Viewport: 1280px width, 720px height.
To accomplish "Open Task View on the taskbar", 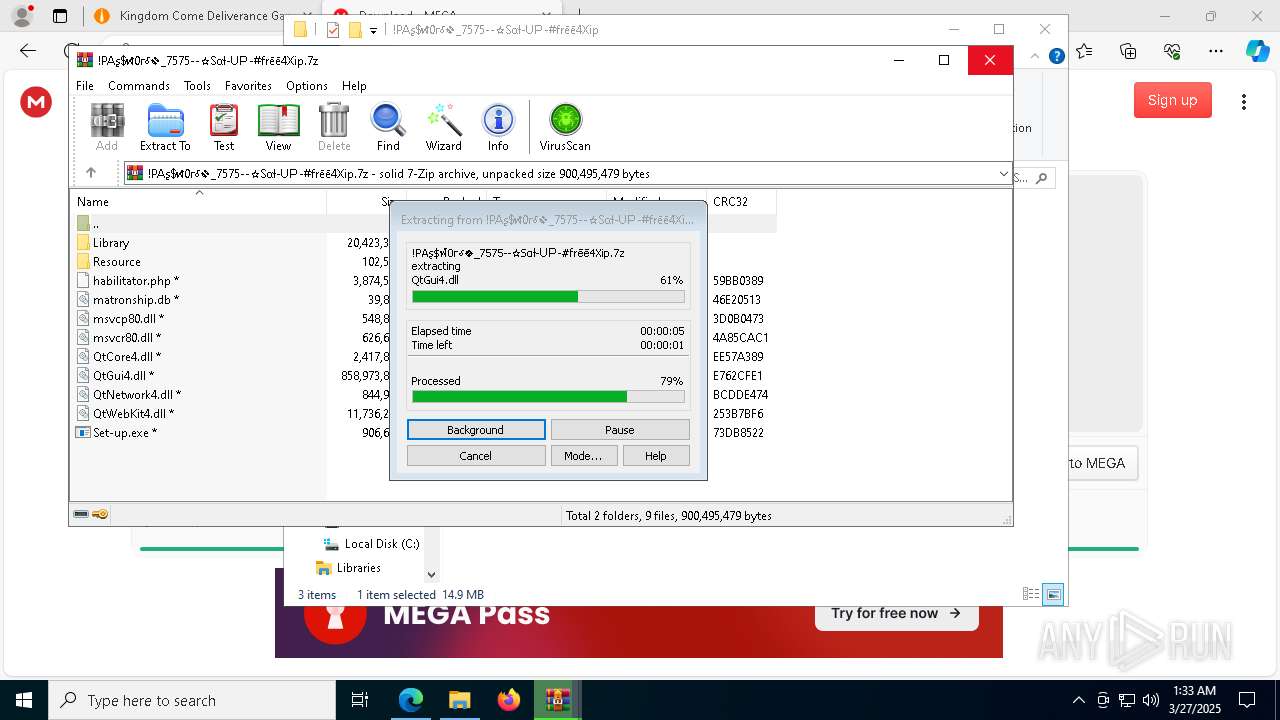I will [x=360, y=700].
